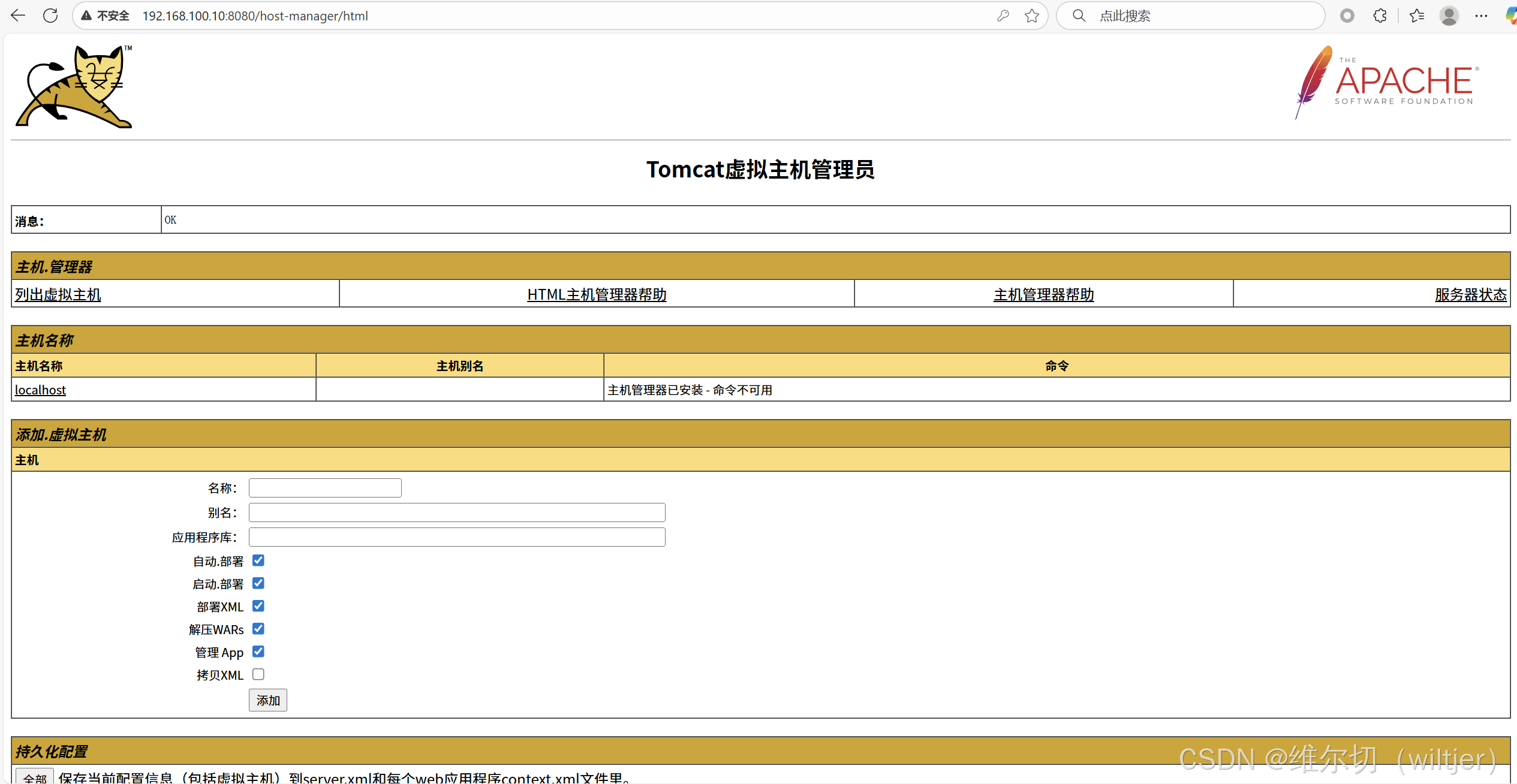Focus the 名称 input field

click(x=325, y=488)
